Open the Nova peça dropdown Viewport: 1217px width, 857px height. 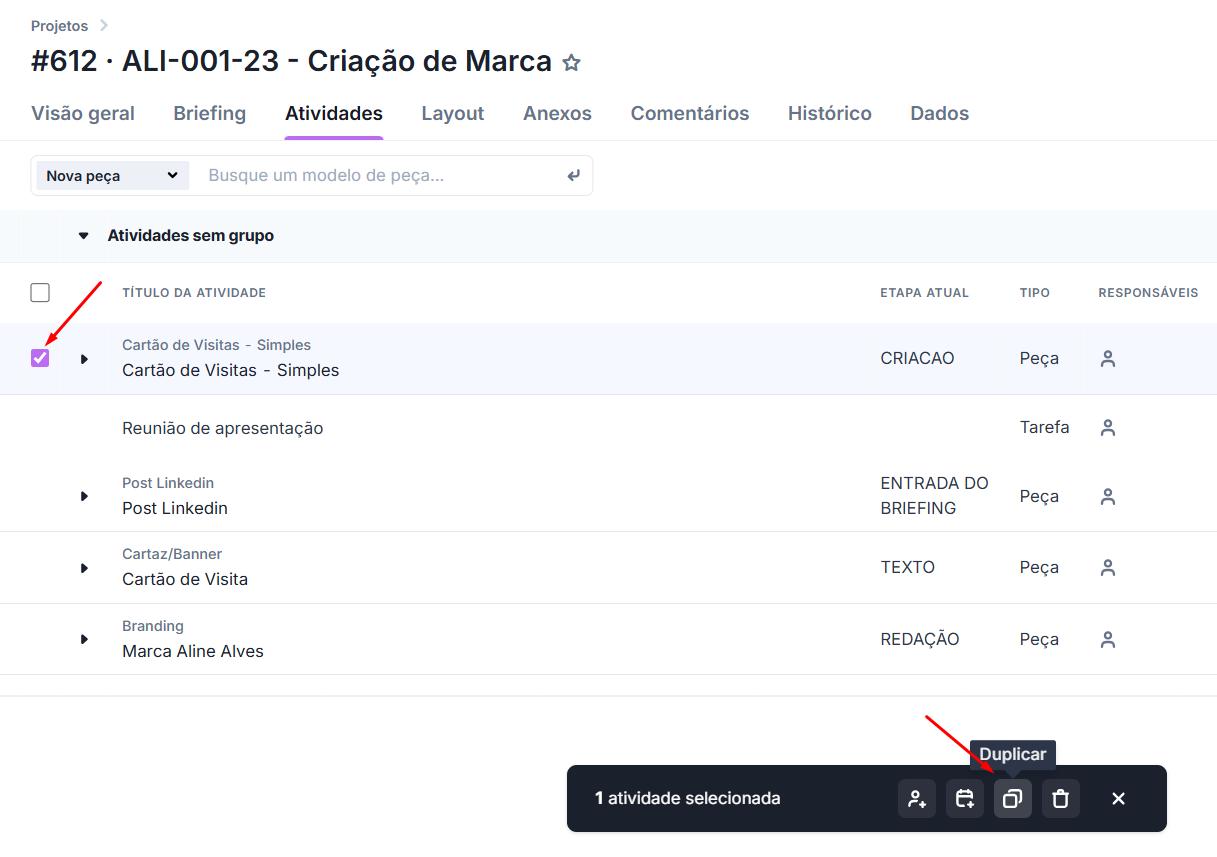coord(112,176)
